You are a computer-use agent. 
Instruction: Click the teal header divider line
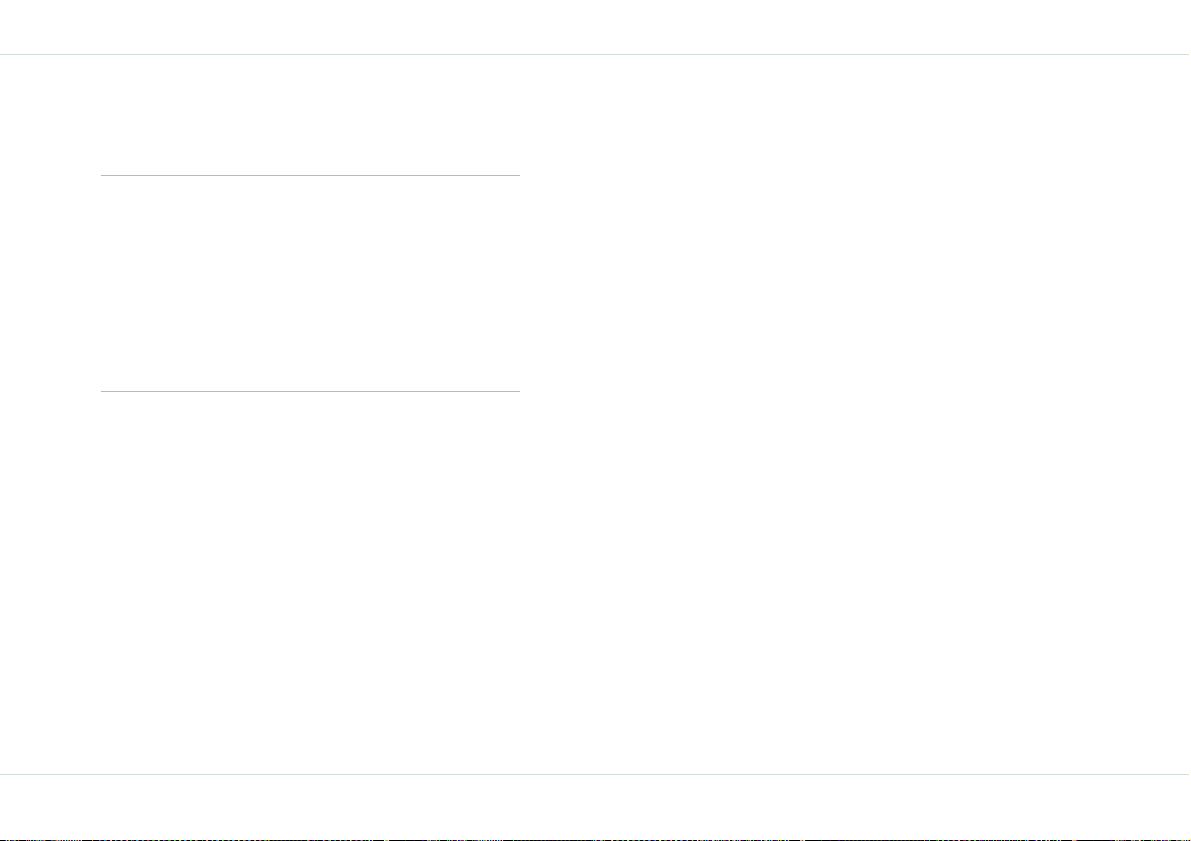pos(596,55)
